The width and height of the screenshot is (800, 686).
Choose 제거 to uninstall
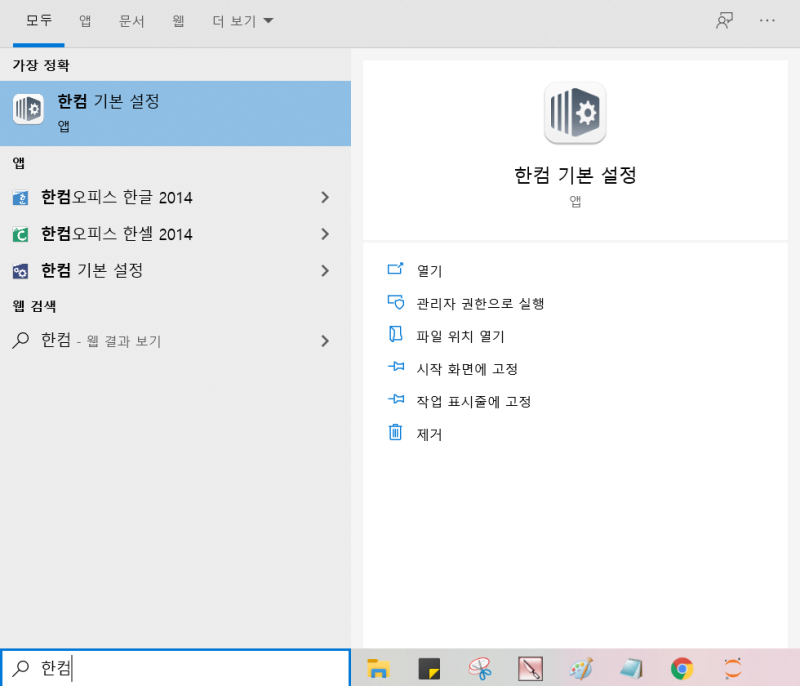coord(429,434)
